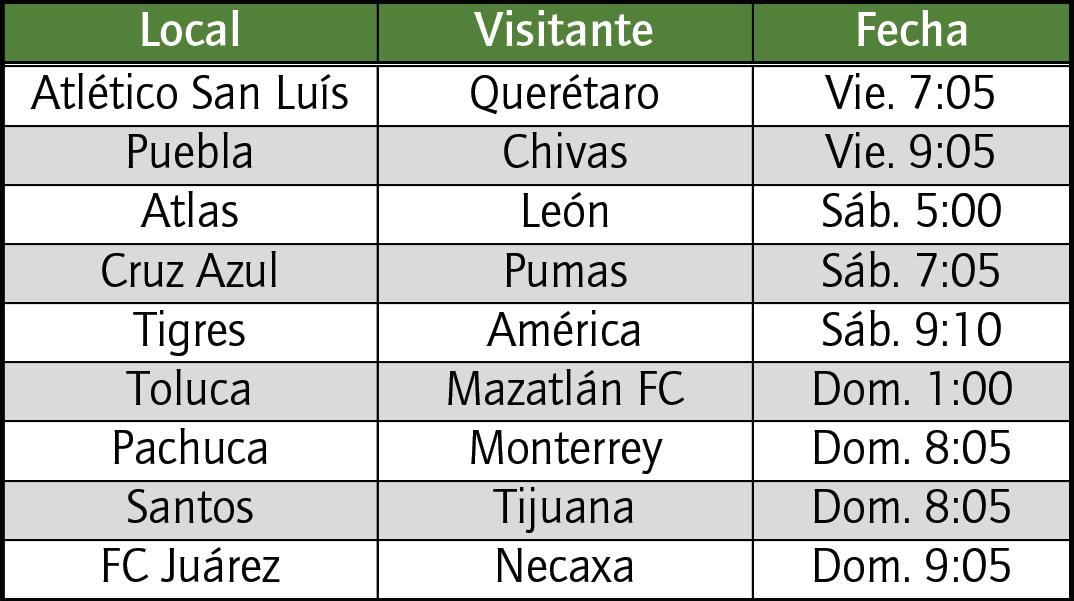Viewport: 1074px width, 601px height.
Task: Click the Sáb. 9:10 time cell
Action: (x=911, y=332)
